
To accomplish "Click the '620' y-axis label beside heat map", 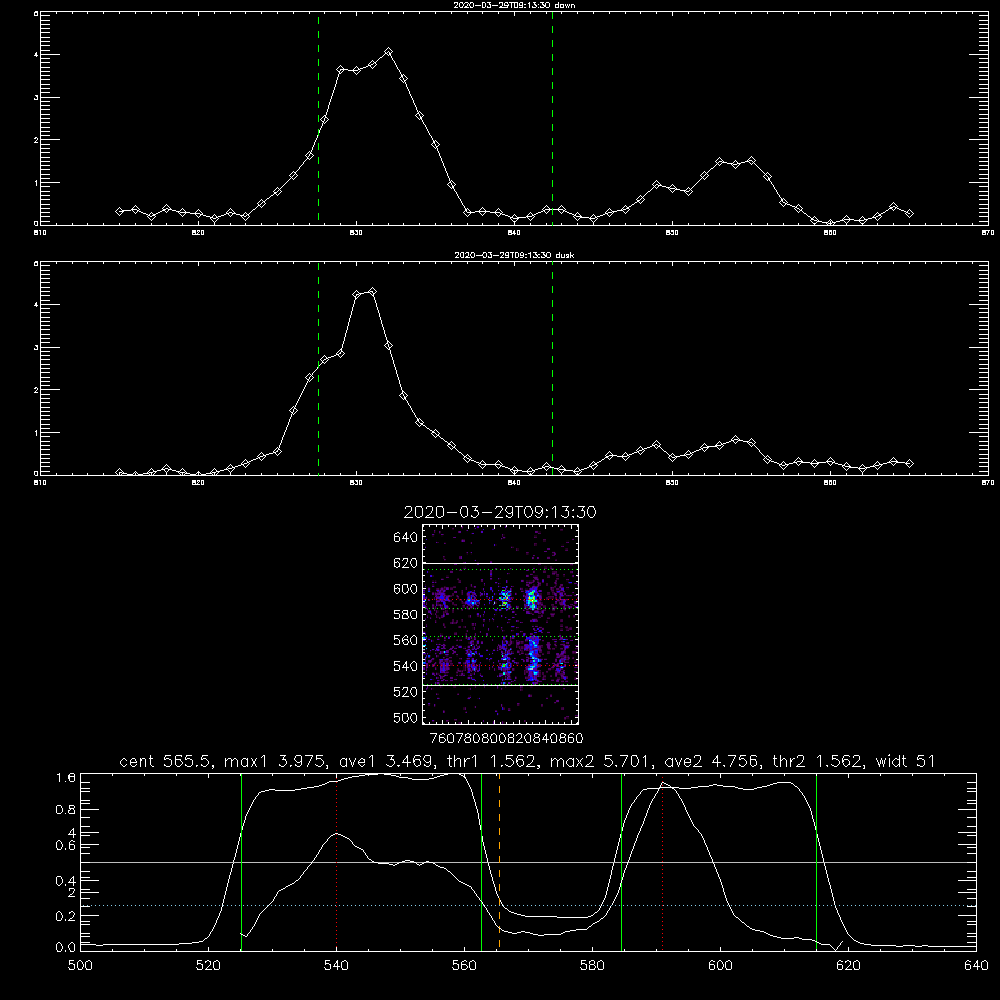I will pyautogui.click(x=406, y=563).
